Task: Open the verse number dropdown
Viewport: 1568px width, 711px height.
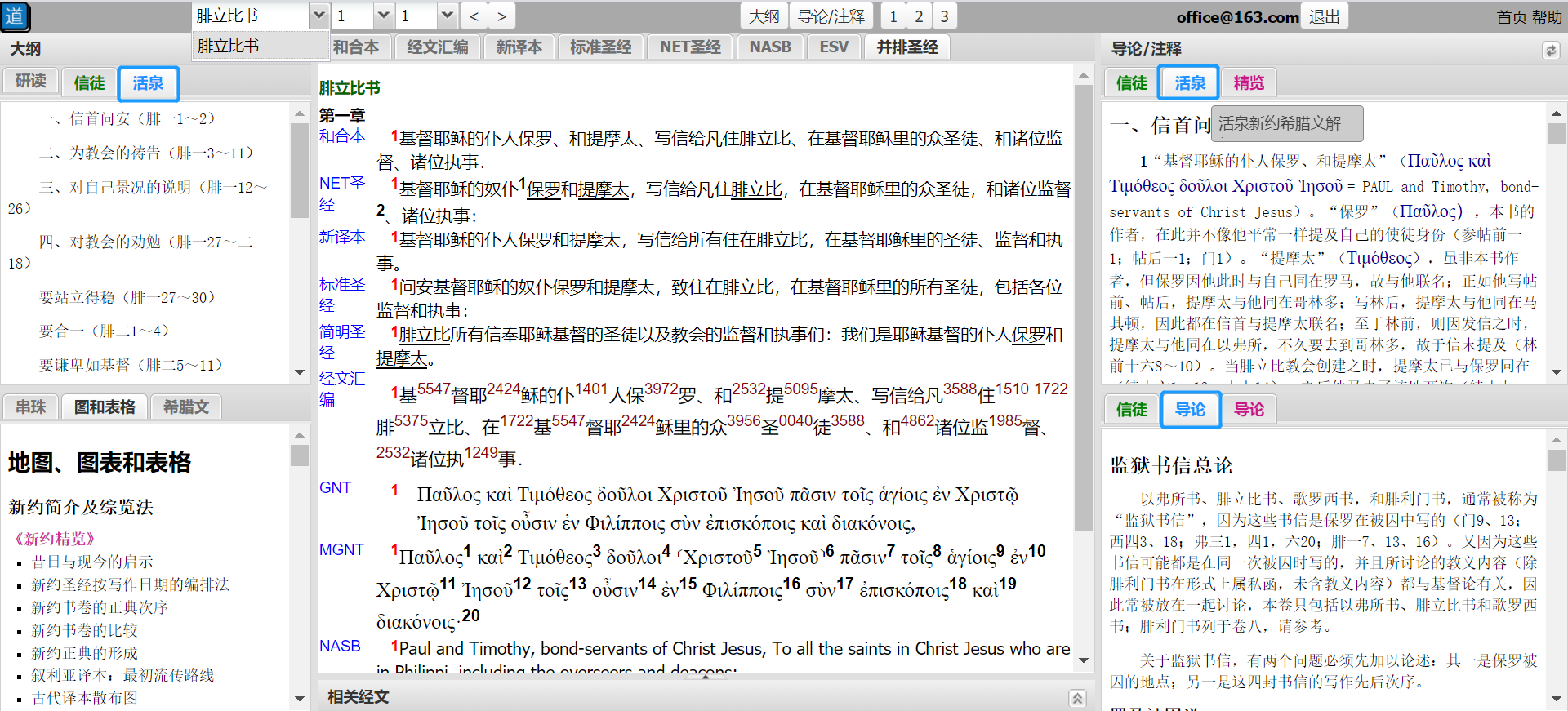Action: point(447,16)
